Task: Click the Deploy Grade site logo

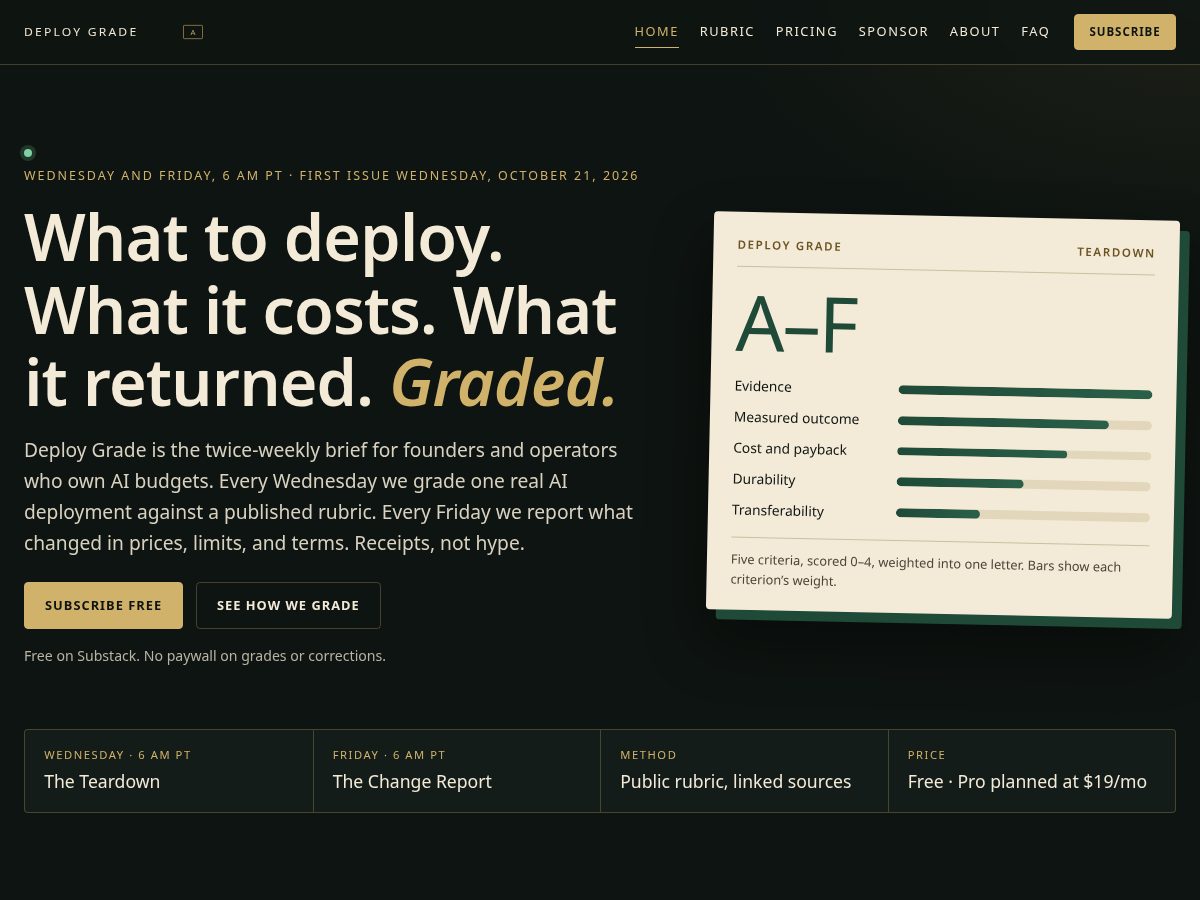Action: click(81, 32)
